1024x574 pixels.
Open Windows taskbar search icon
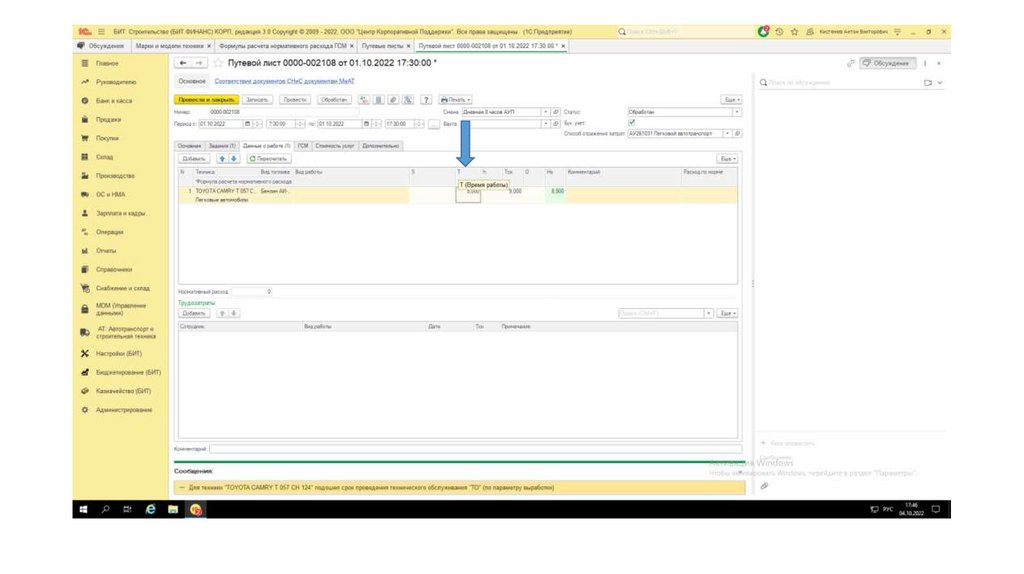[106, 509]
